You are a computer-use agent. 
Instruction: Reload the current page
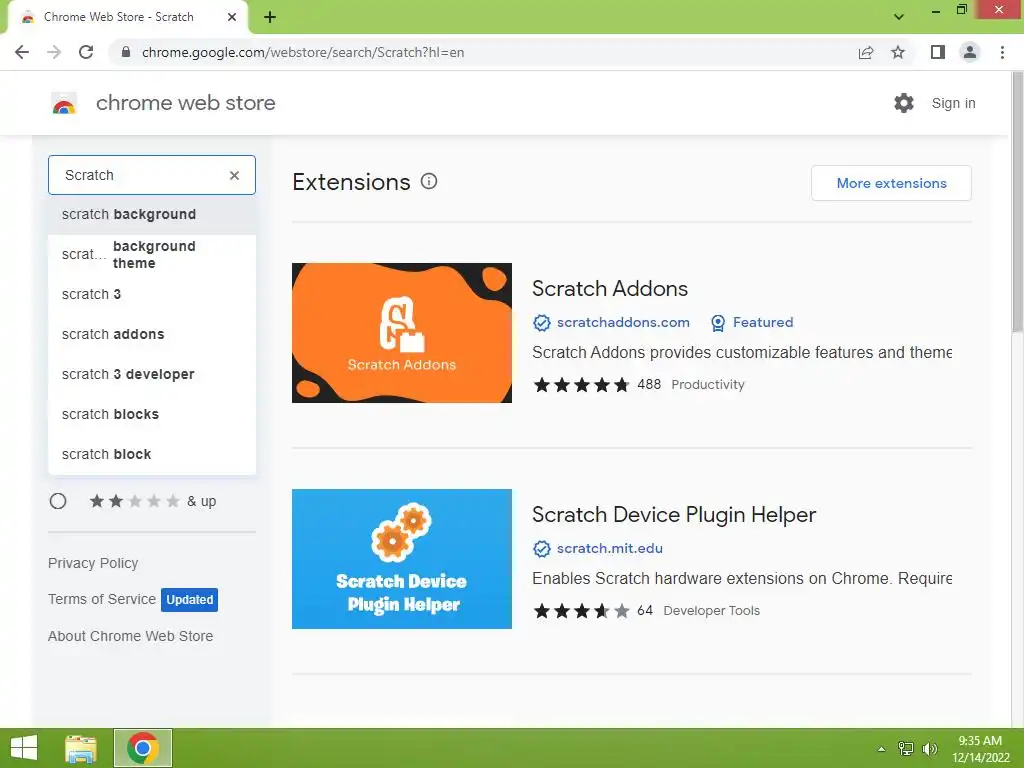point(86,52)
